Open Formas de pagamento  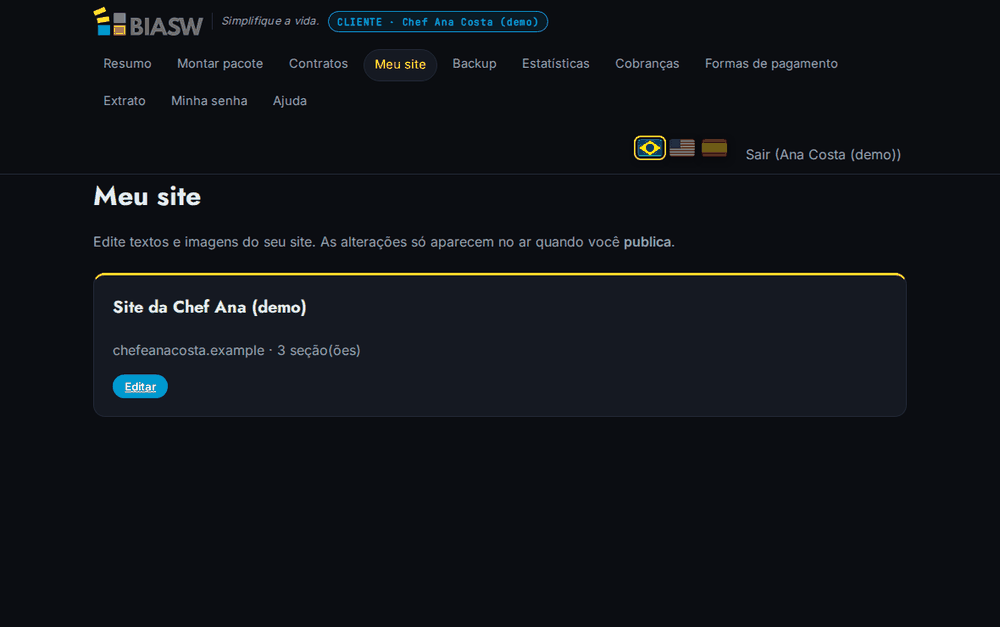tap(771, 64)
